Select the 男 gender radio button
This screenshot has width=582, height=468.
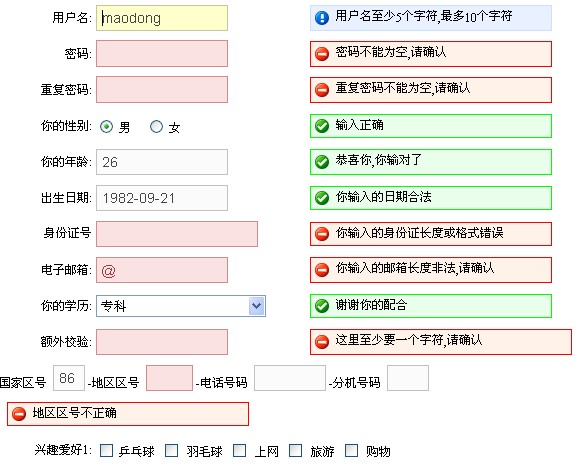106,127
